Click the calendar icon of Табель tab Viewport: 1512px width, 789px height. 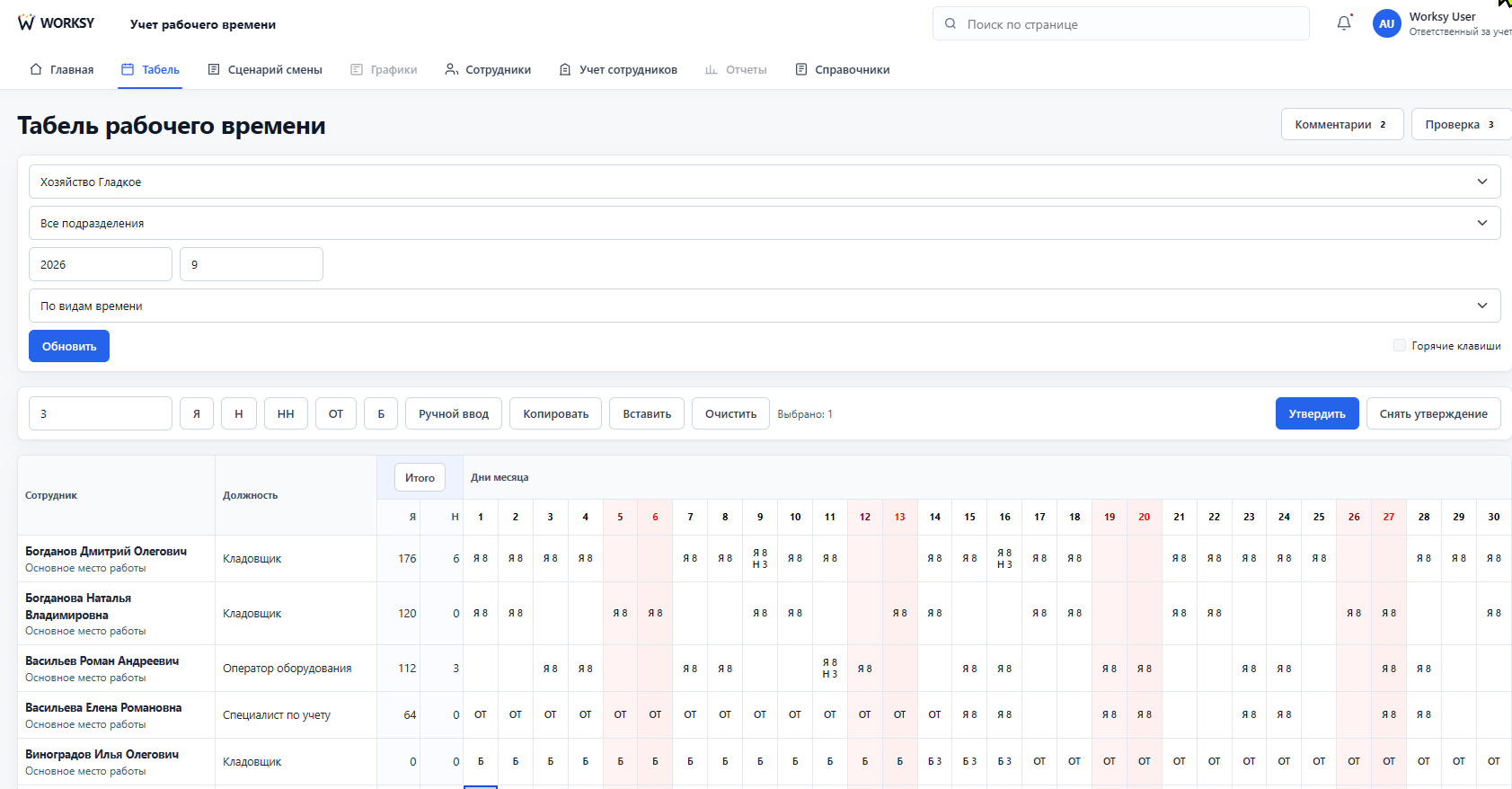tap(128, 69)
